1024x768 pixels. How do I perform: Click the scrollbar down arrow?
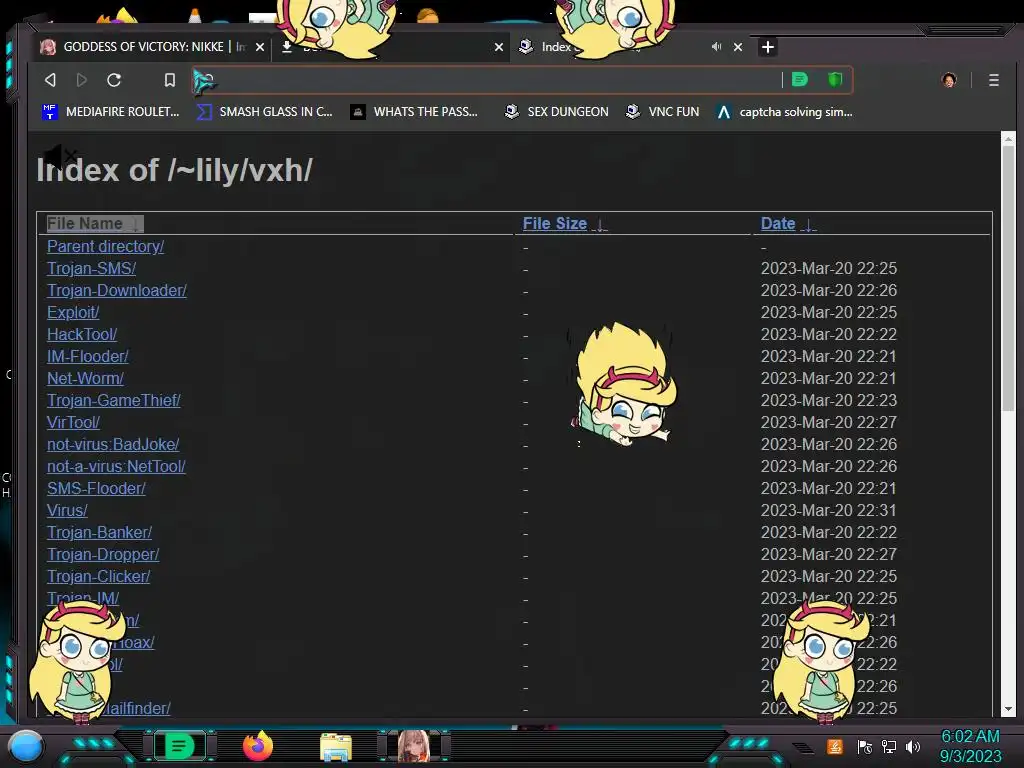point(1008,709)
